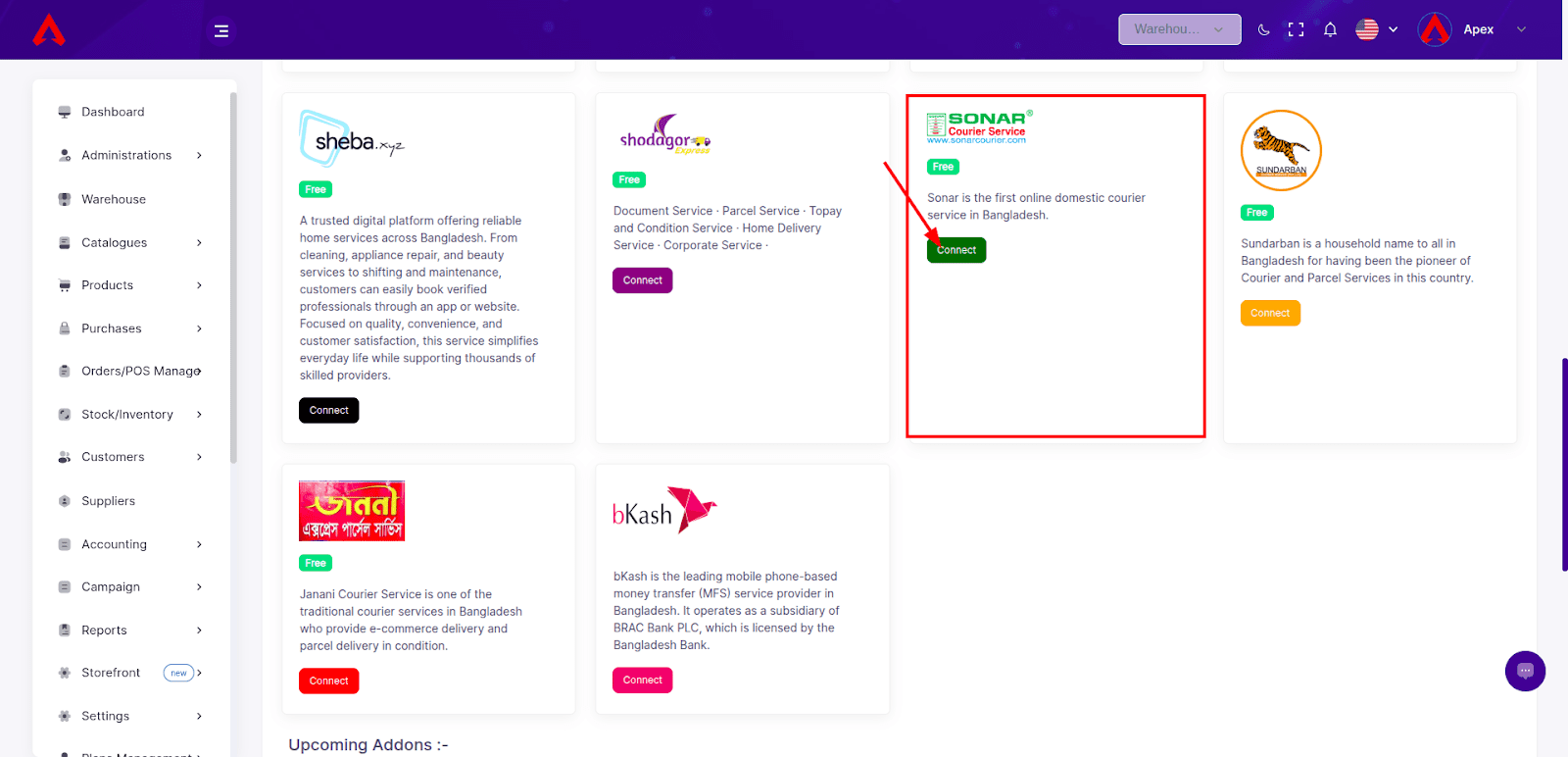Click the Janani Express Parcel logo
This screenshot has height=757, width=1568.
pos(352,511)
